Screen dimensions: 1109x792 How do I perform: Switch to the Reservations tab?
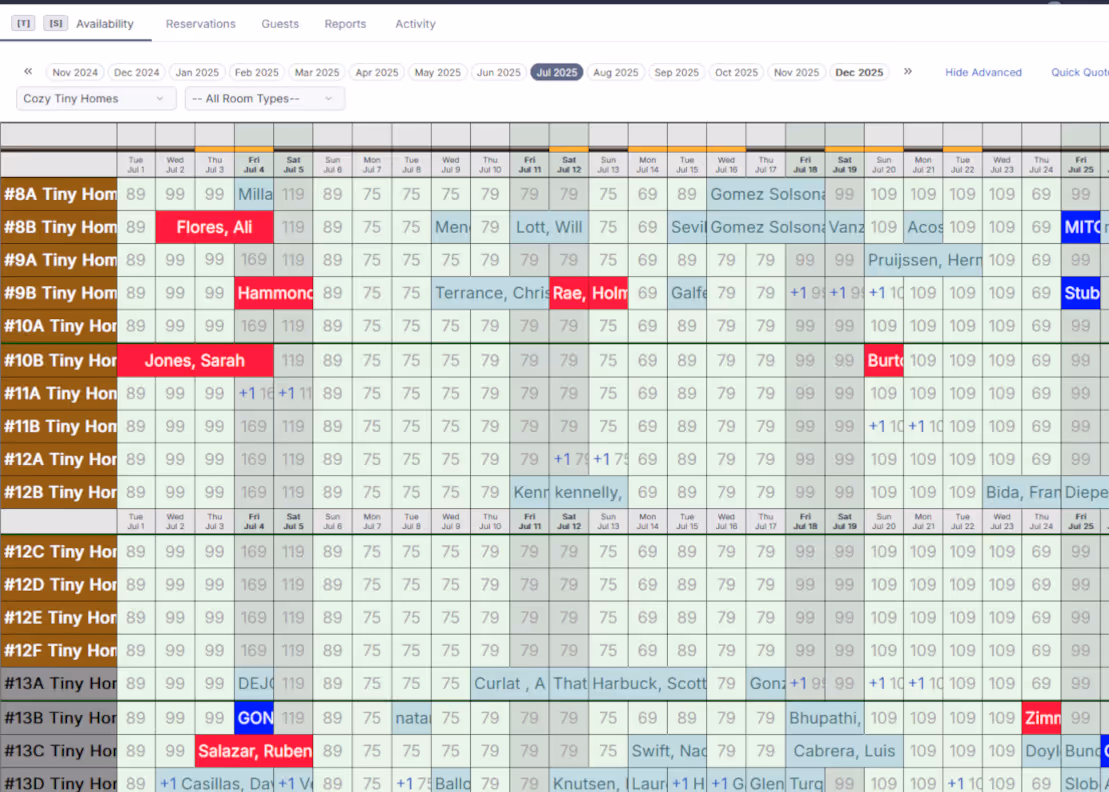click(201, 23)
